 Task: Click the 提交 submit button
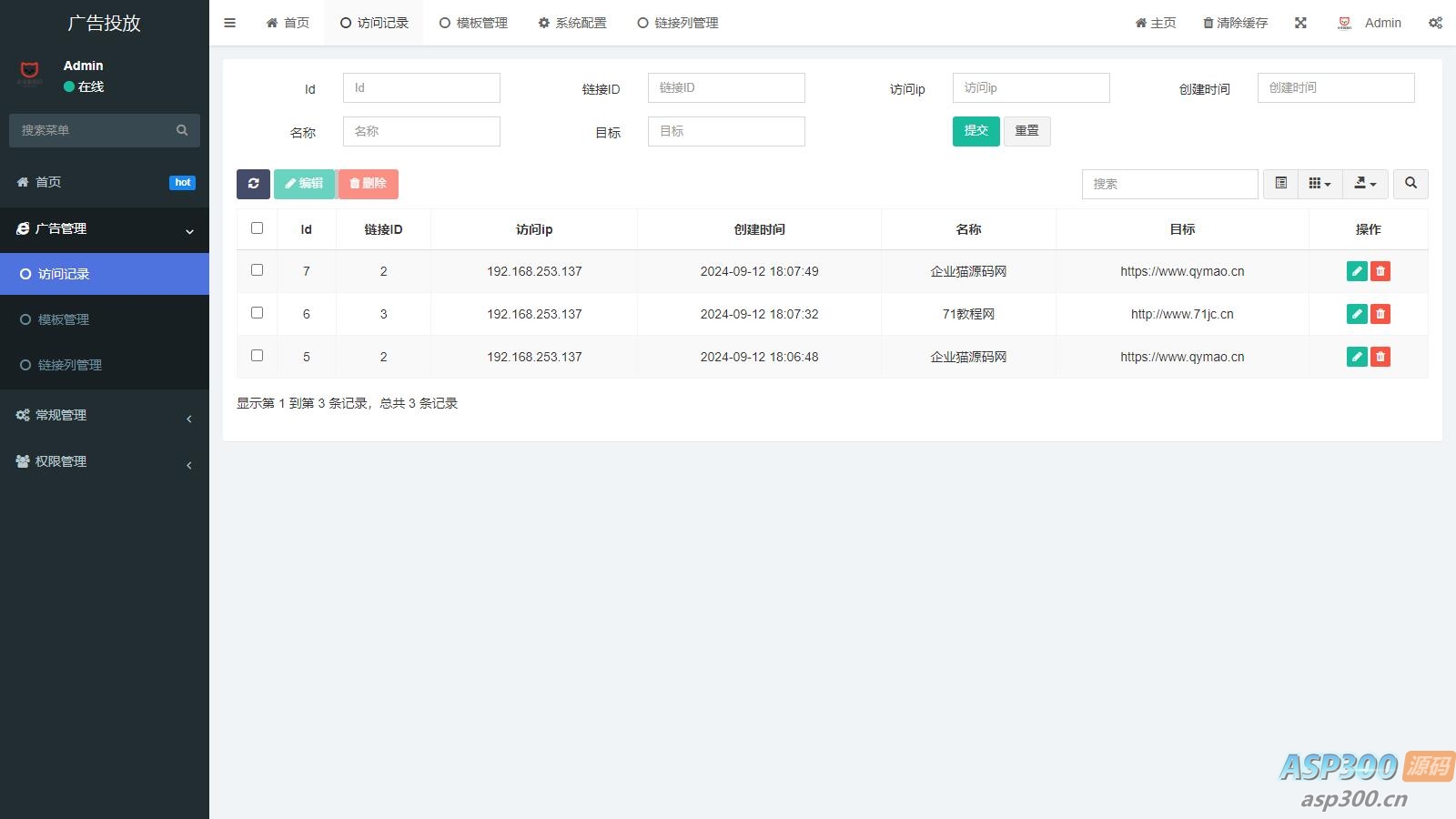pos(976,131)
